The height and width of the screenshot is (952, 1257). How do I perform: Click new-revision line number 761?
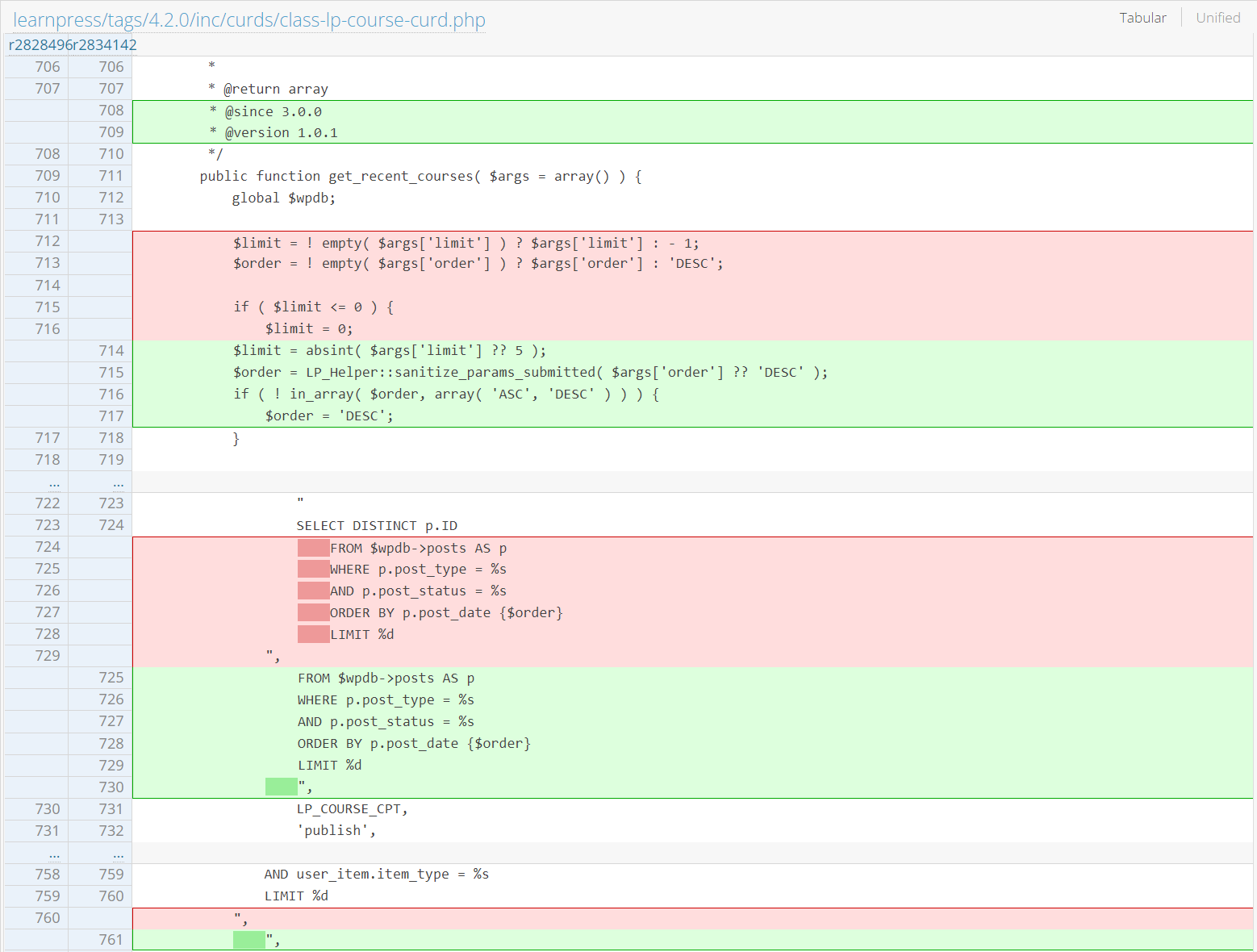(x=111, y=939)
